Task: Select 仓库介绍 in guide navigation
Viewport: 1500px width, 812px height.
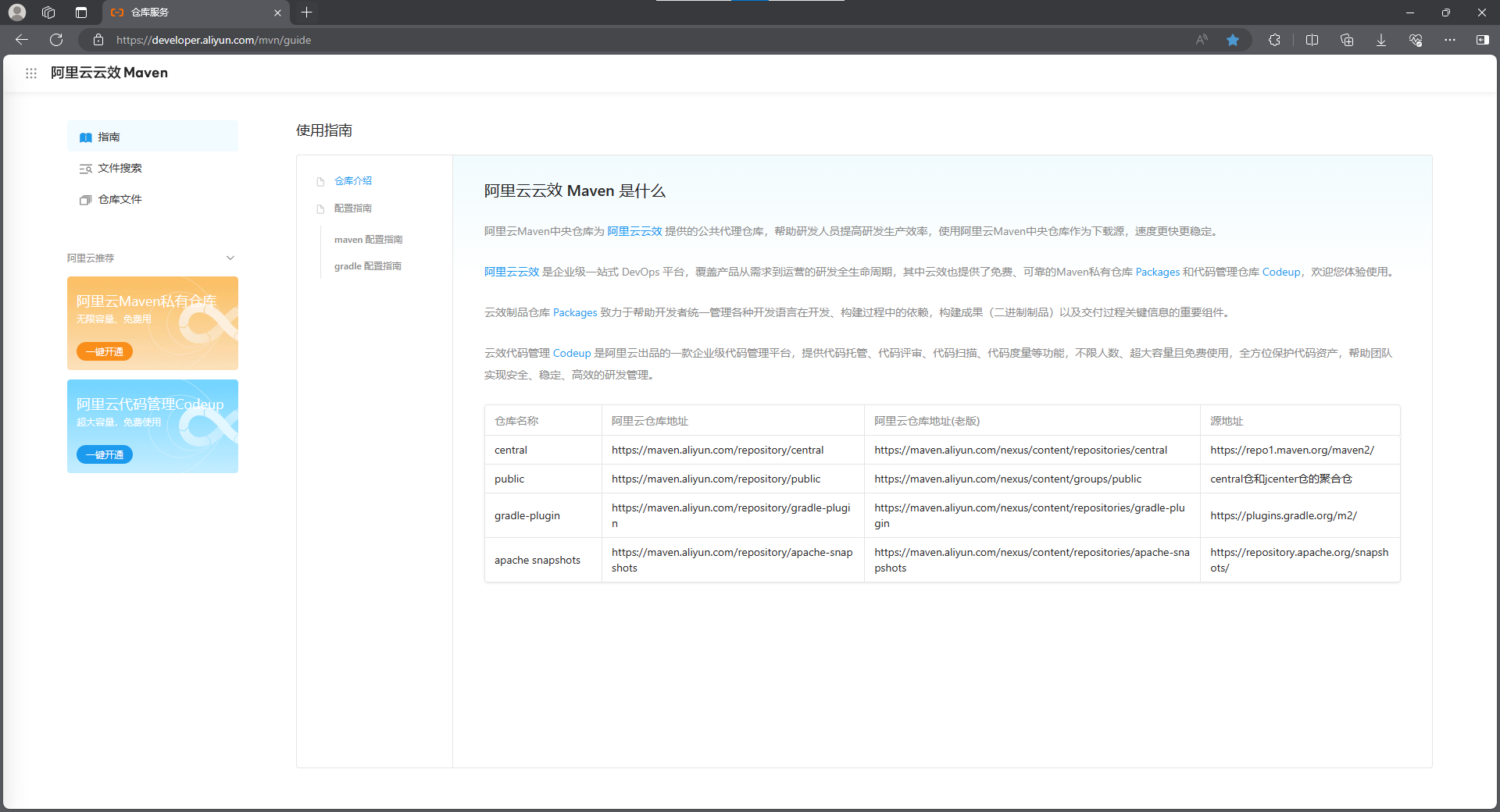Action: (353, 180)
